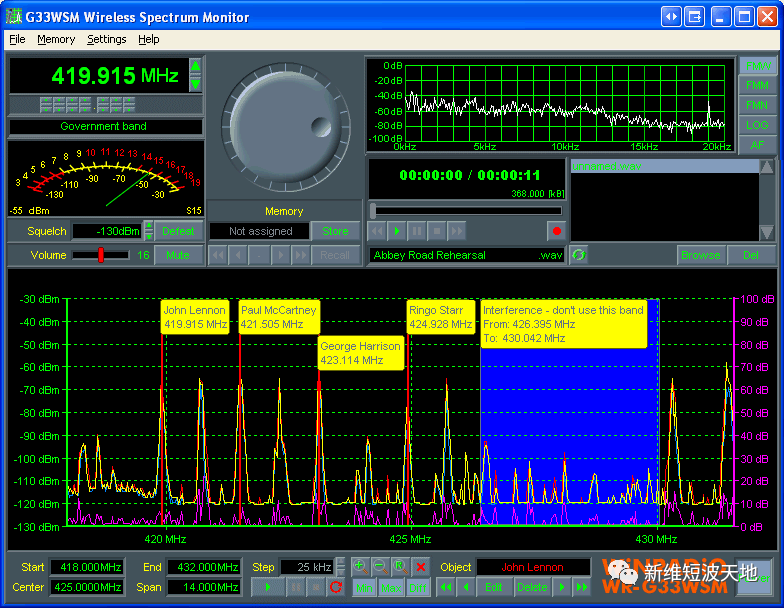
Task: Click the green play button for recording
Action: coord(397,231)
